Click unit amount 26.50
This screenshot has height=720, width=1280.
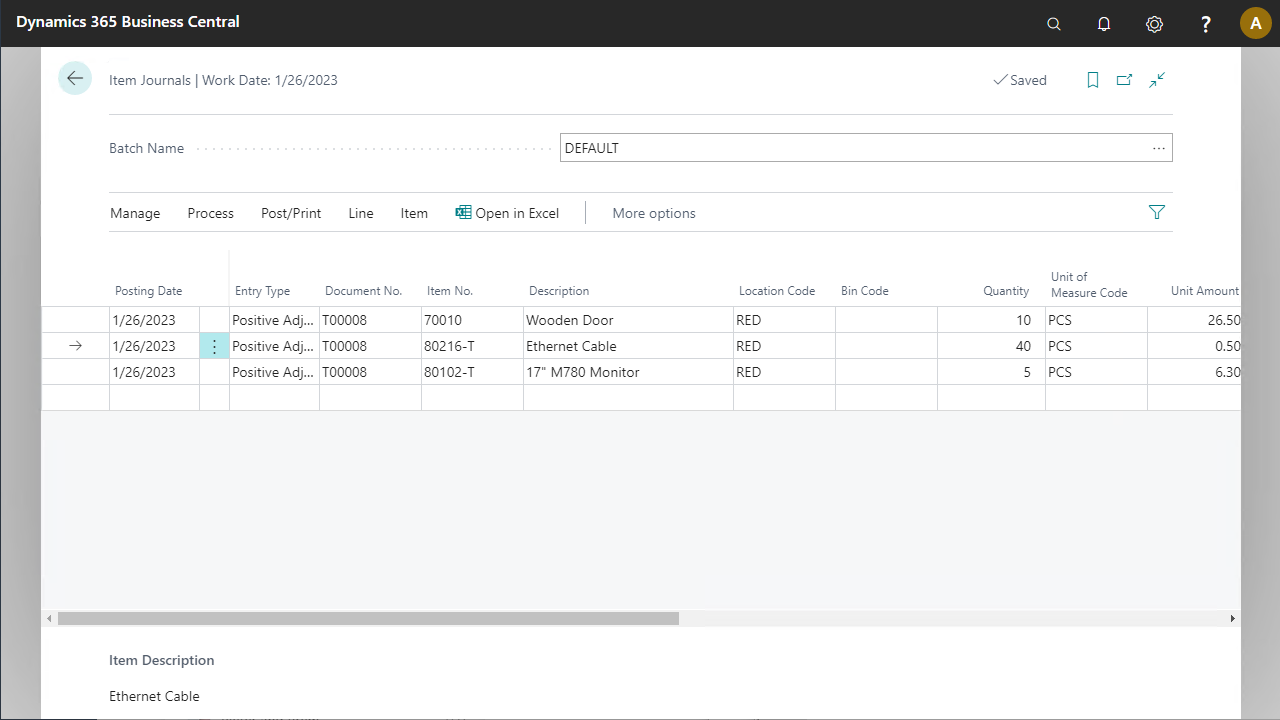[x=1194, y=320]
